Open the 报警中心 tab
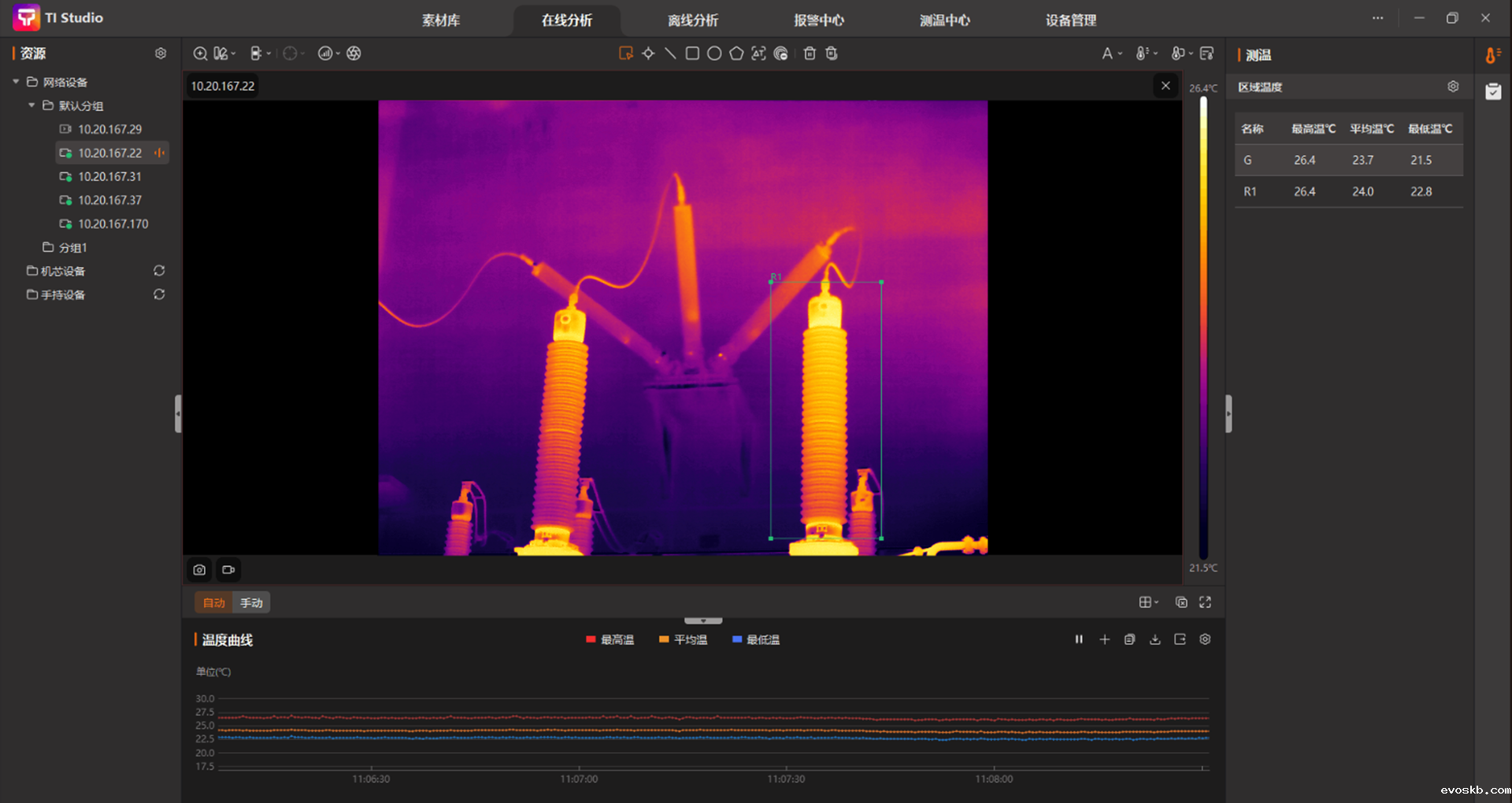 (818, 20)
